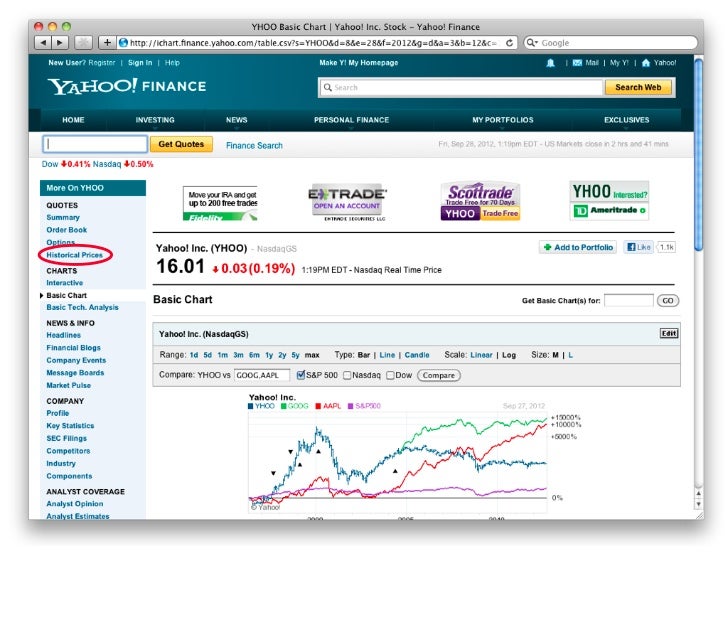Open the Analyst Opinion link

[x=75, y=504]
